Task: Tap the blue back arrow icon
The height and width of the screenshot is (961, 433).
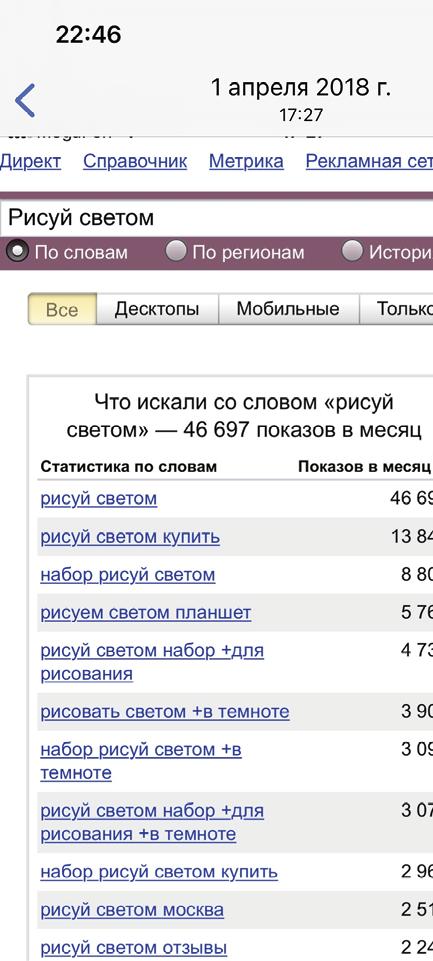Action: (x=25, y=101)
